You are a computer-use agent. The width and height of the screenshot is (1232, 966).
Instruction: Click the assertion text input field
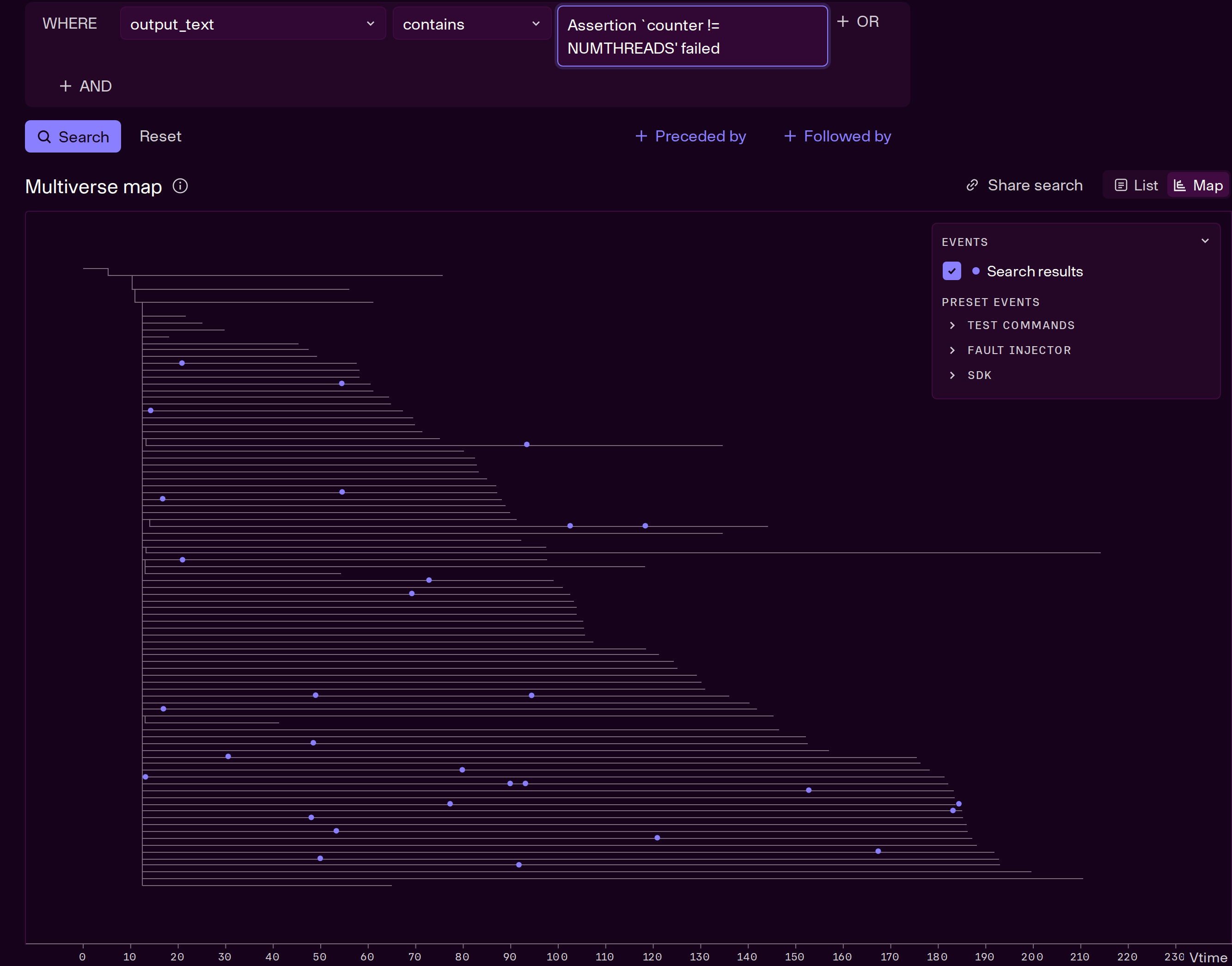coord(692,36)
